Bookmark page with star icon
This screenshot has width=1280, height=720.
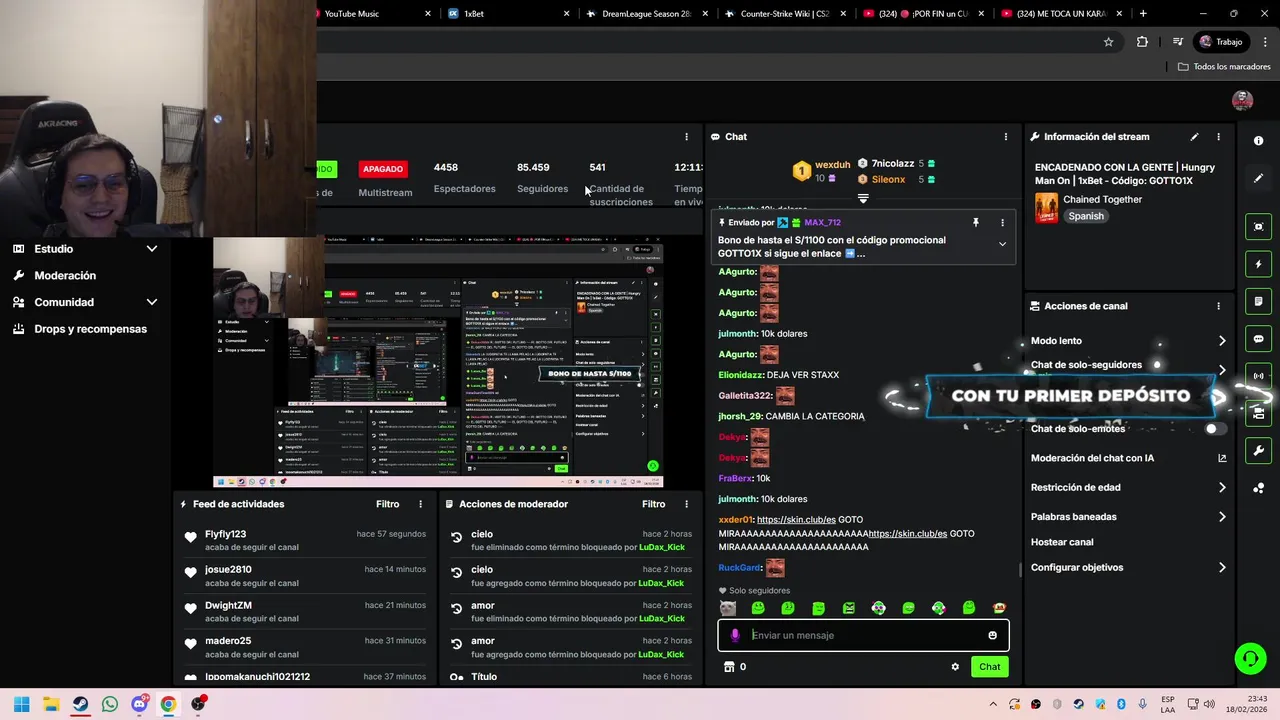click(x=1108, y=42)
